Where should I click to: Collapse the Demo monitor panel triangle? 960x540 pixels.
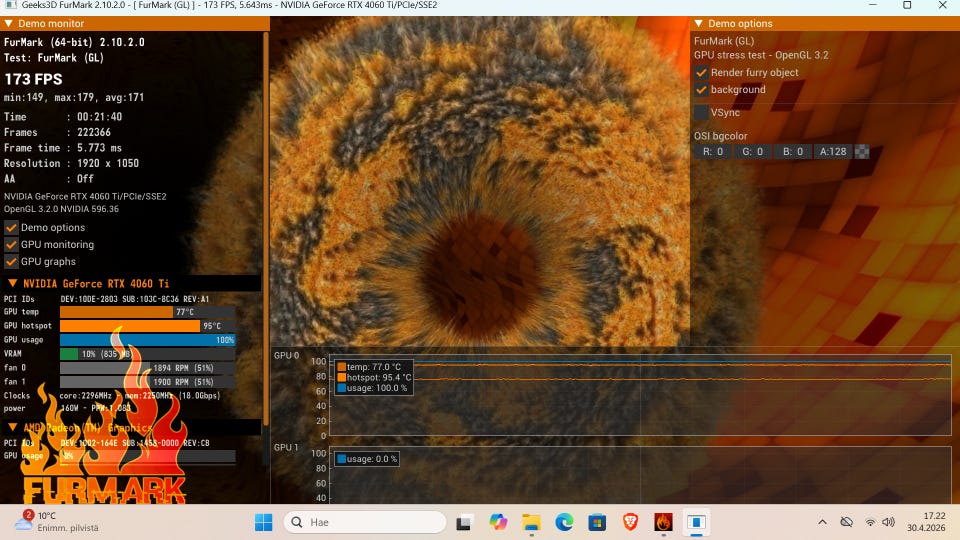pos(9,23)
